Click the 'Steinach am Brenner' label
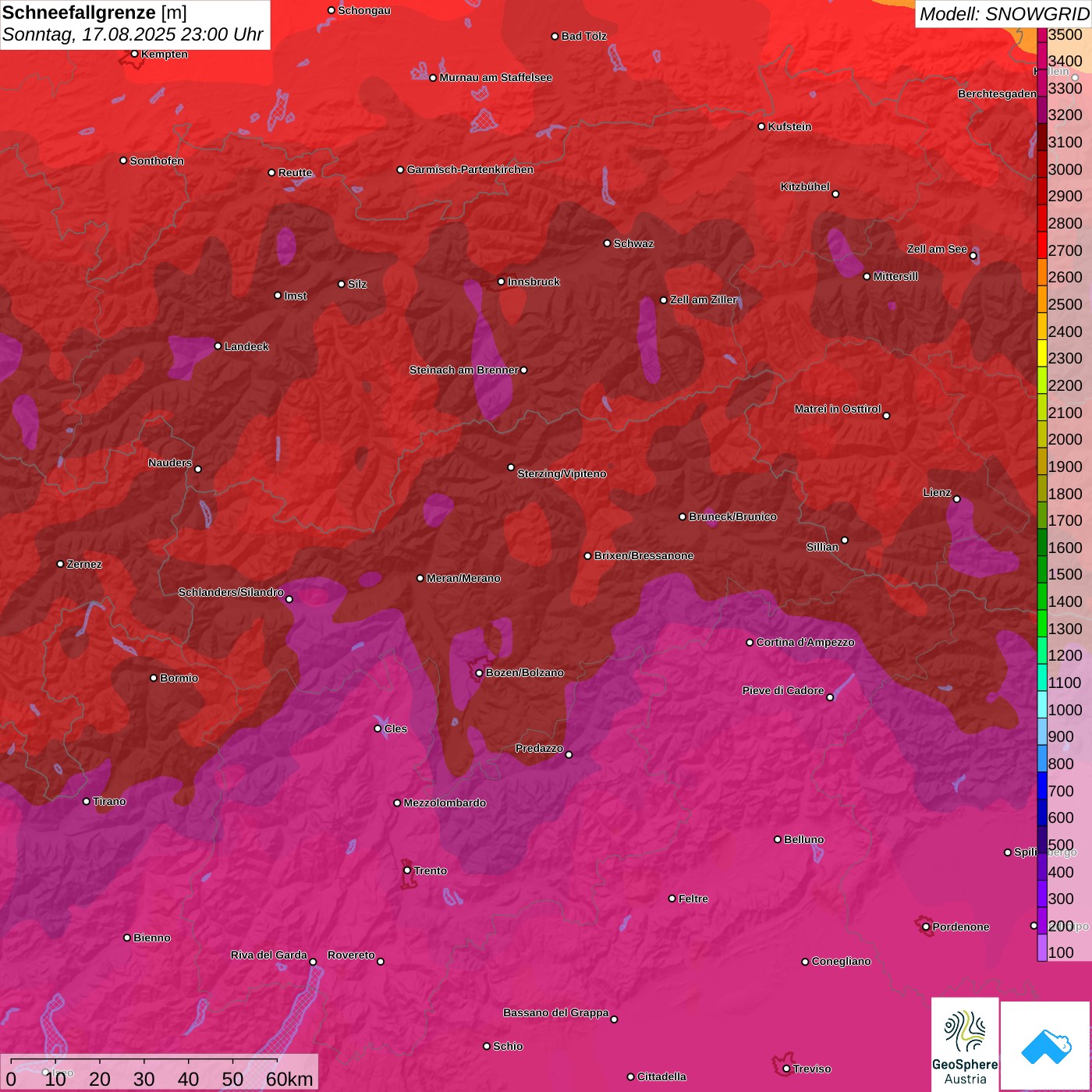Screen dimensions: 1092x1092 (463, 370)
